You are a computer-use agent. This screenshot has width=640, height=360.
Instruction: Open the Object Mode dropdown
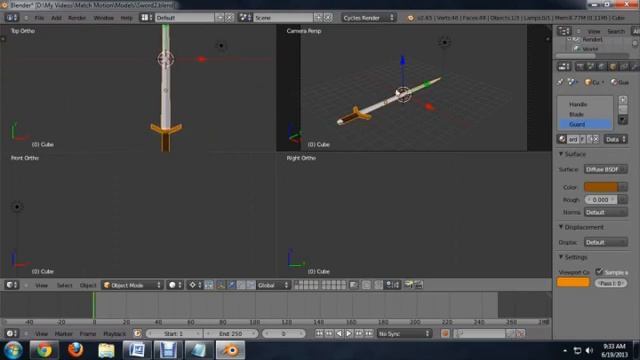pos(132,285)
